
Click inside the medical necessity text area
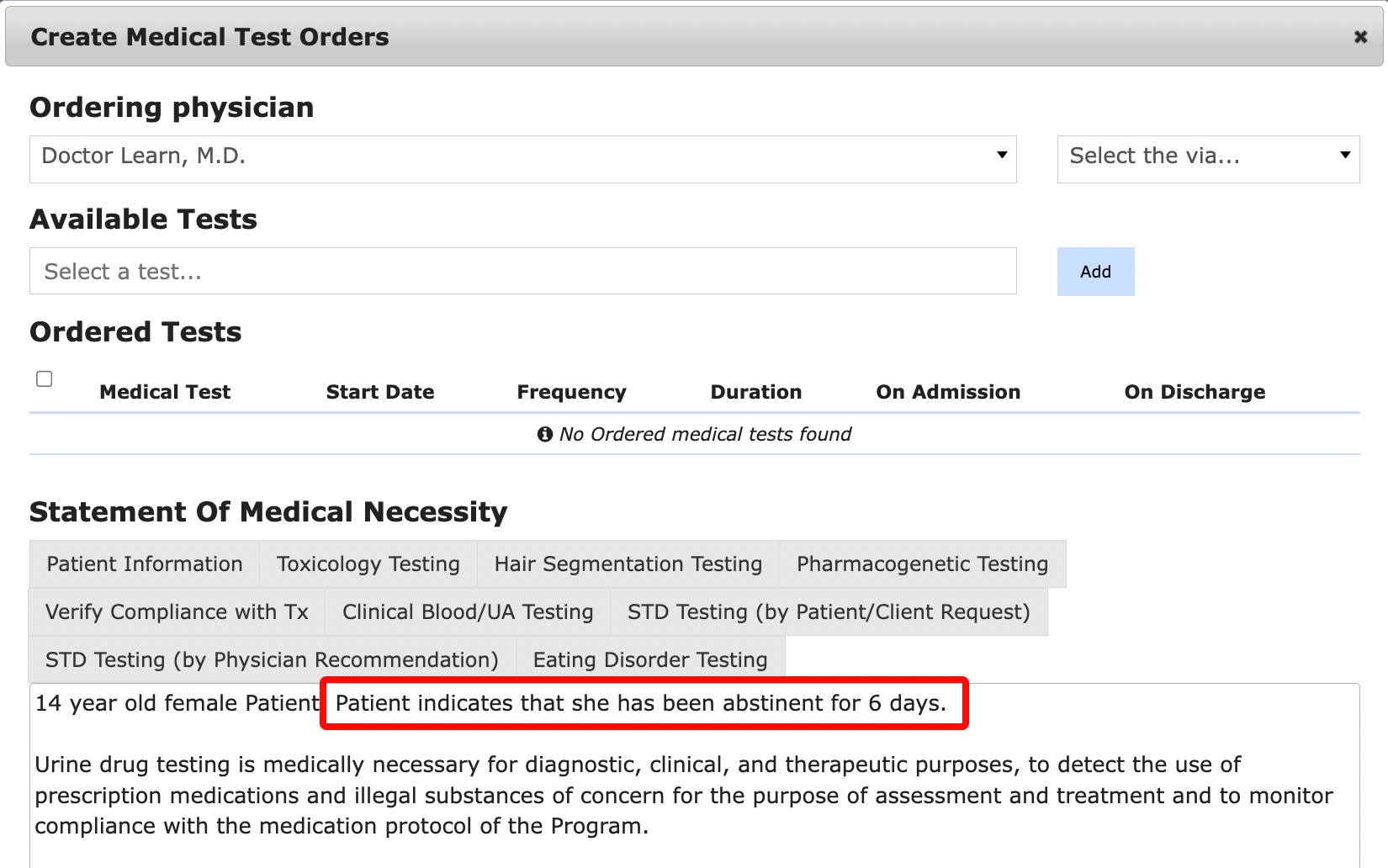(x=695, y=775)
